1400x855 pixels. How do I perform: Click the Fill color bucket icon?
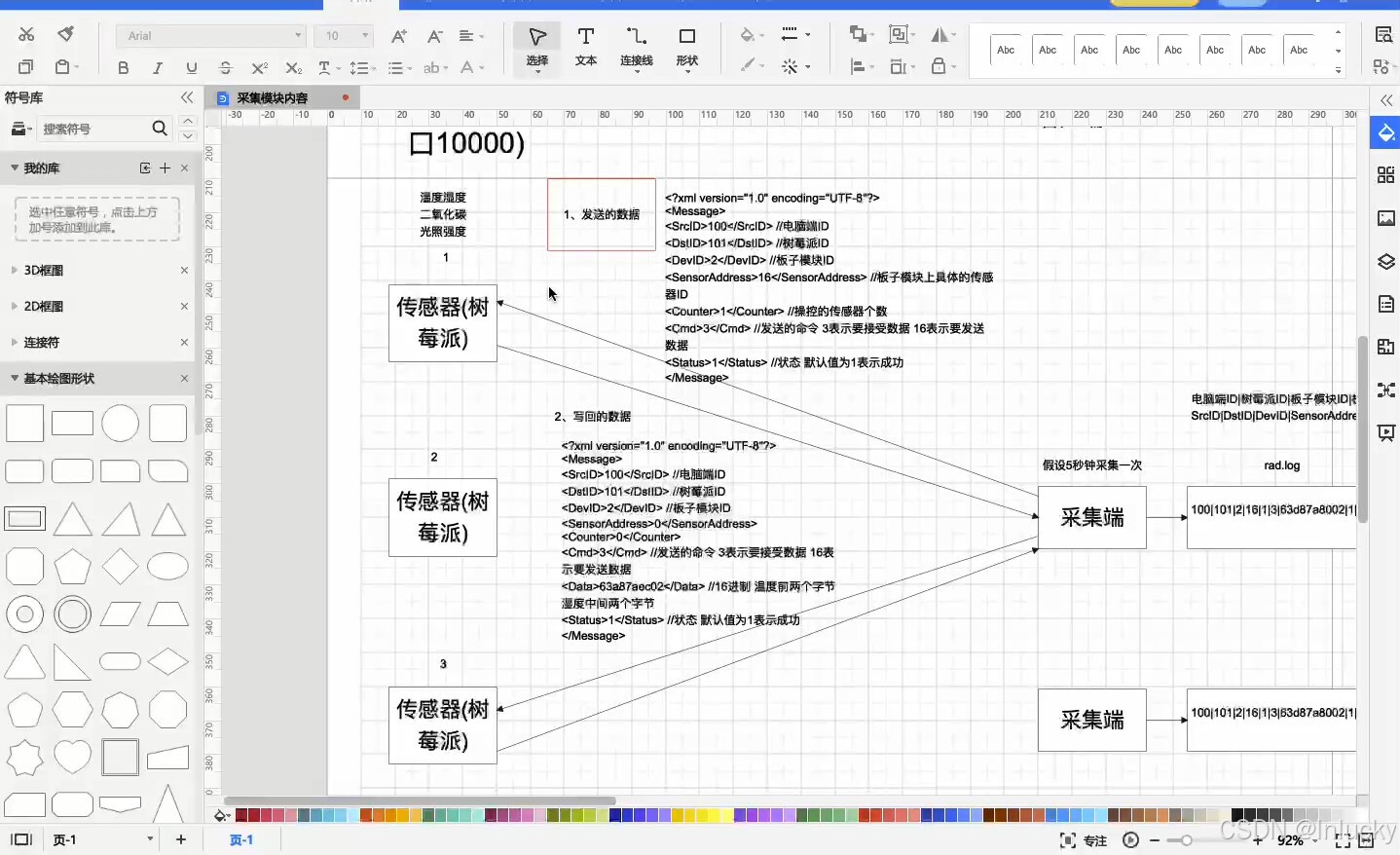coord(747,35)
